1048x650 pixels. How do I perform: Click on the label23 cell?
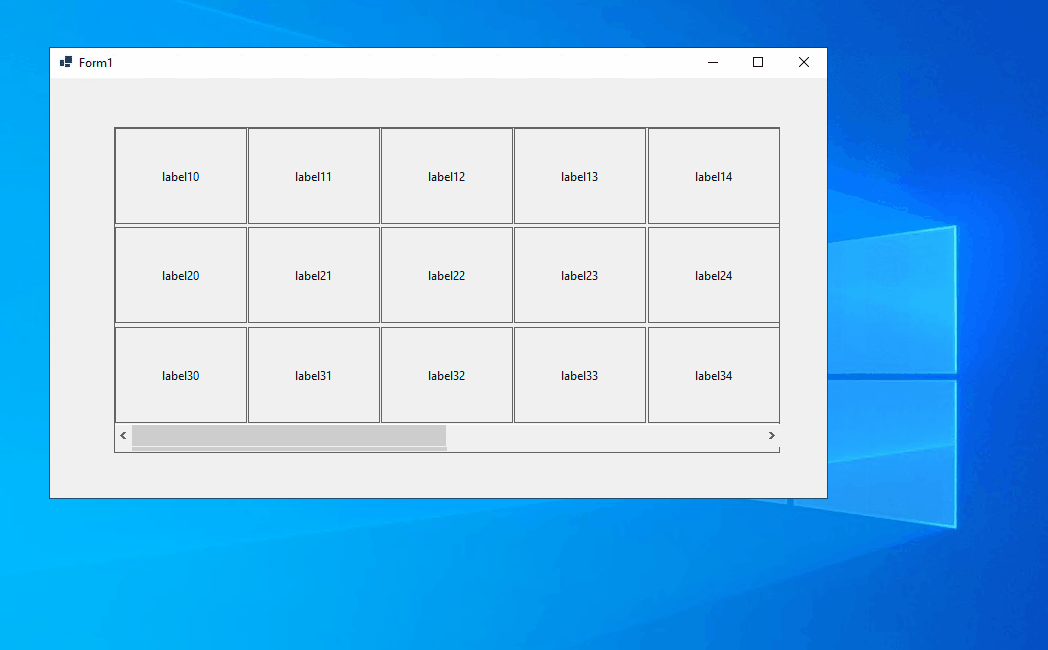(x=579, y=275)
